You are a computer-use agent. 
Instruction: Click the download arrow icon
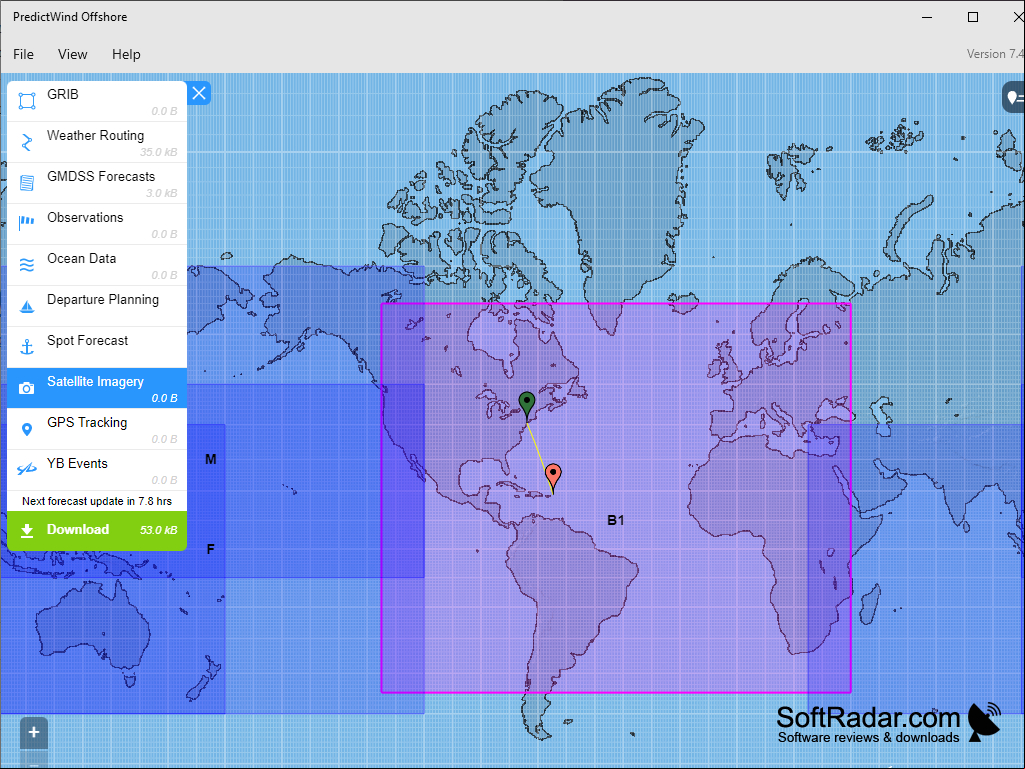coord(27,530)
